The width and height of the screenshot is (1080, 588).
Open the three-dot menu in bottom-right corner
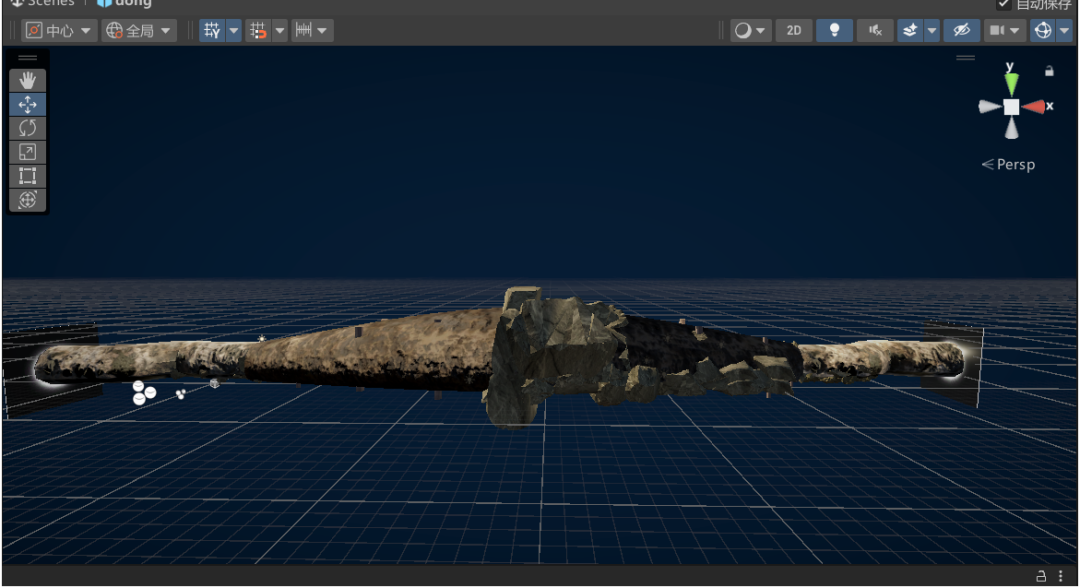(1061, 576)
